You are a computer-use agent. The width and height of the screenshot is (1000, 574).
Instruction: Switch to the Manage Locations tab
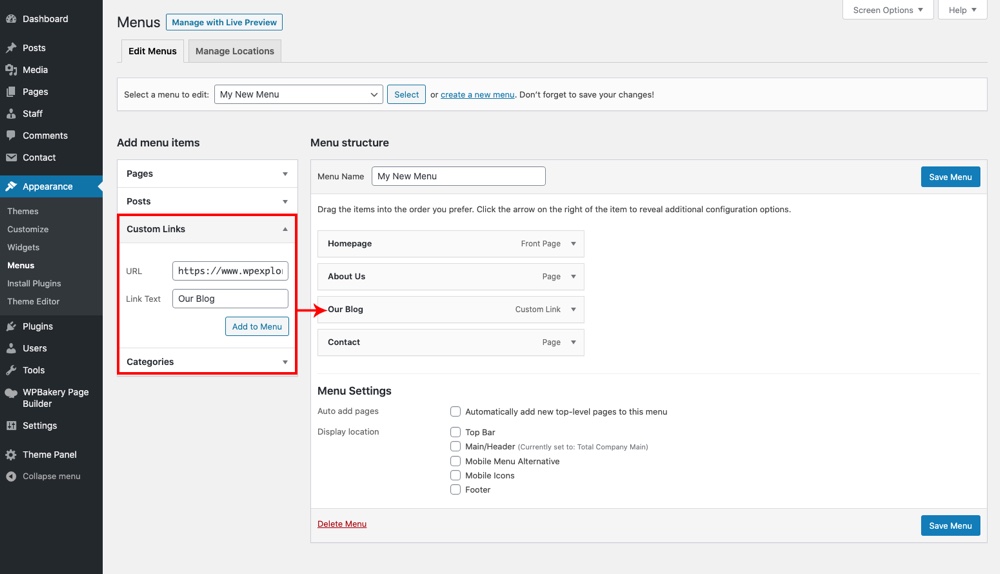pos(235,51)
